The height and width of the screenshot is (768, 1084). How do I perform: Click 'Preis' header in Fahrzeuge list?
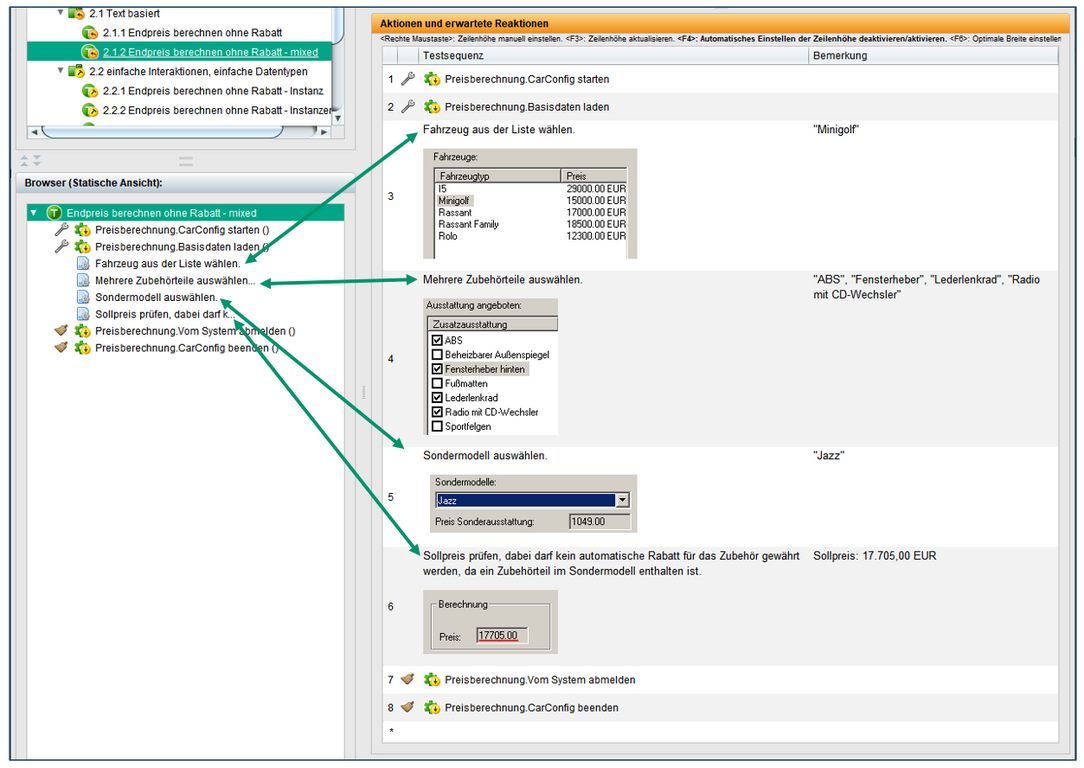click(x=594, y=176)
